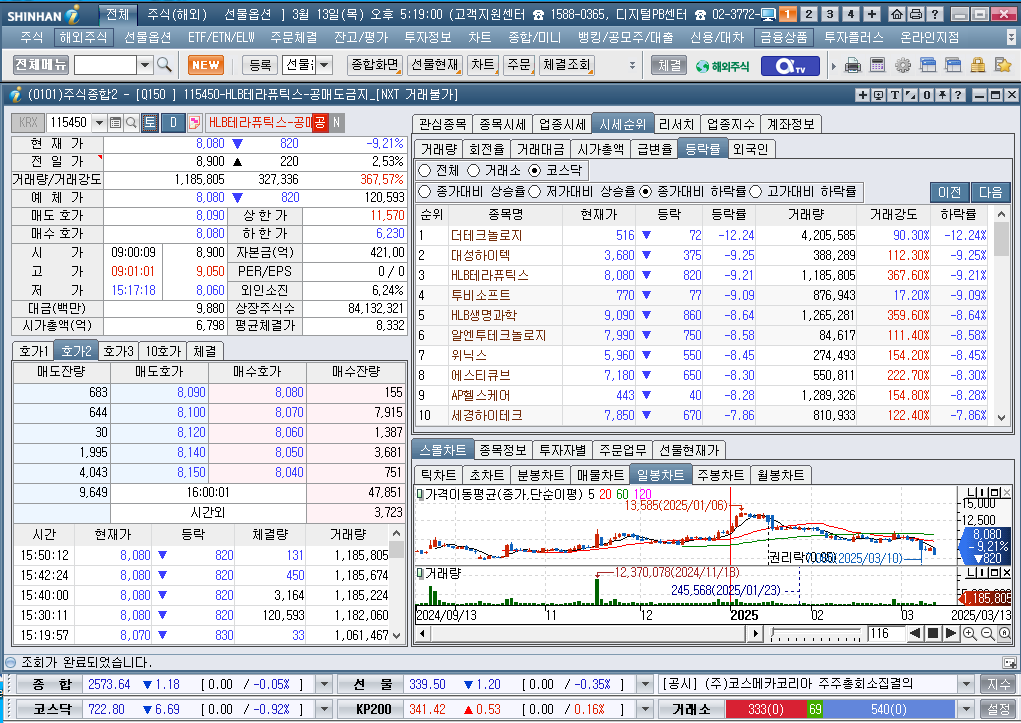The image size is (1021, 723).
Task: Open the 선물 ticker dropdown in status bar
Action: [645, 684]
